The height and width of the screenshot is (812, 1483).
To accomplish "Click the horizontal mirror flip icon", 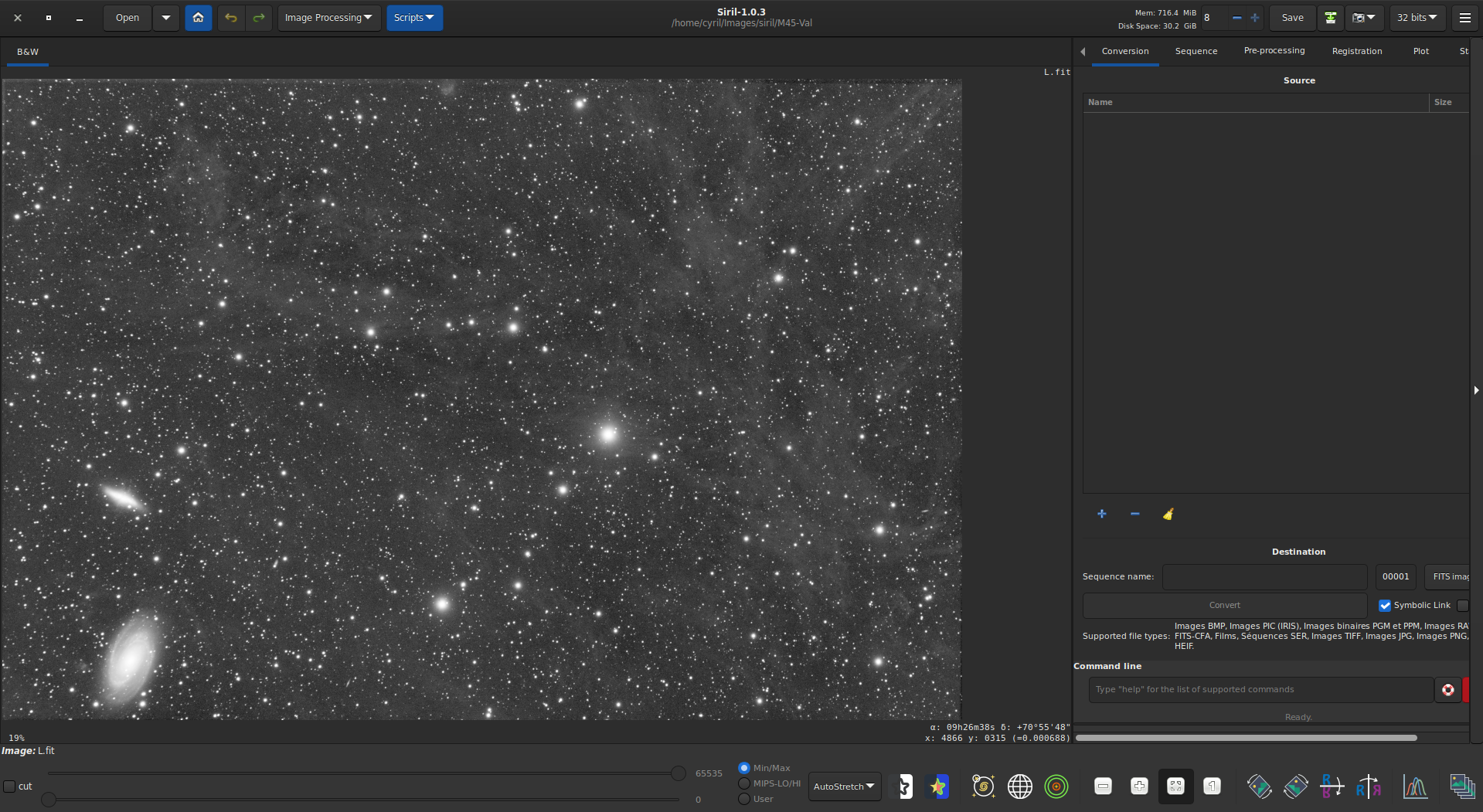I will click(x=1369, y=786).
